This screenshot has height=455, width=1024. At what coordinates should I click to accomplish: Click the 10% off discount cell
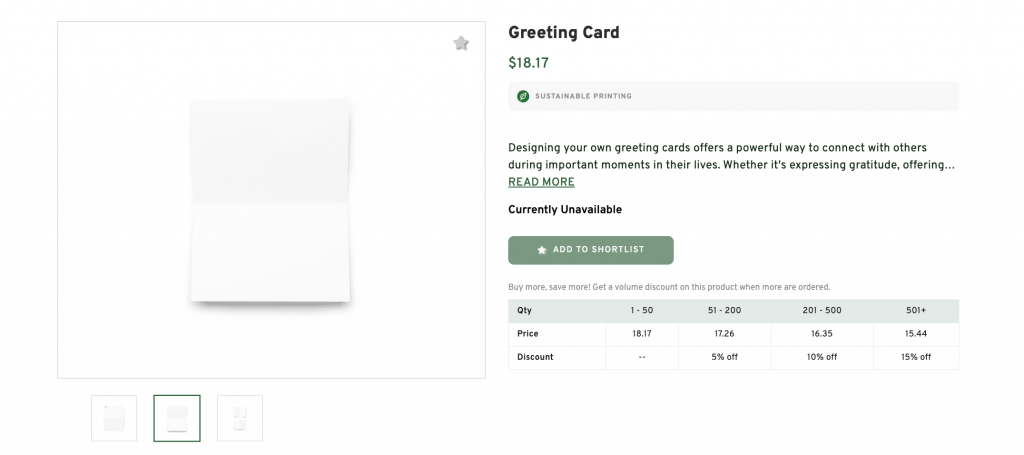click(822, 358)
